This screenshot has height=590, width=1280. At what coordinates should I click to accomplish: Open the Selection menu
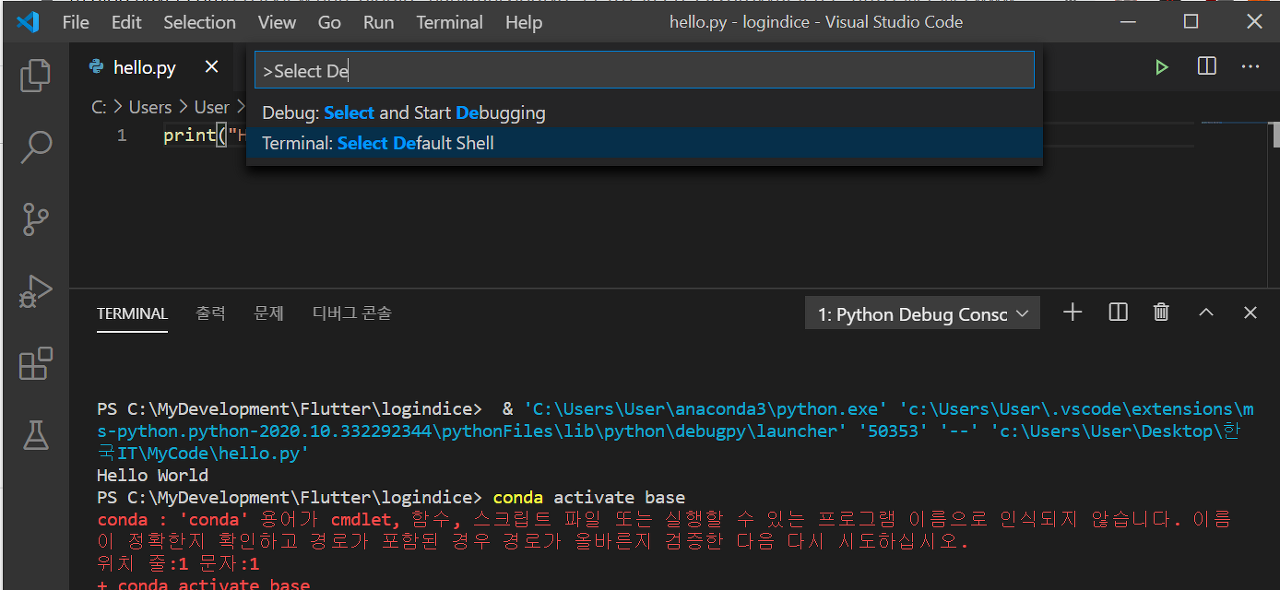tap(200, 22)
